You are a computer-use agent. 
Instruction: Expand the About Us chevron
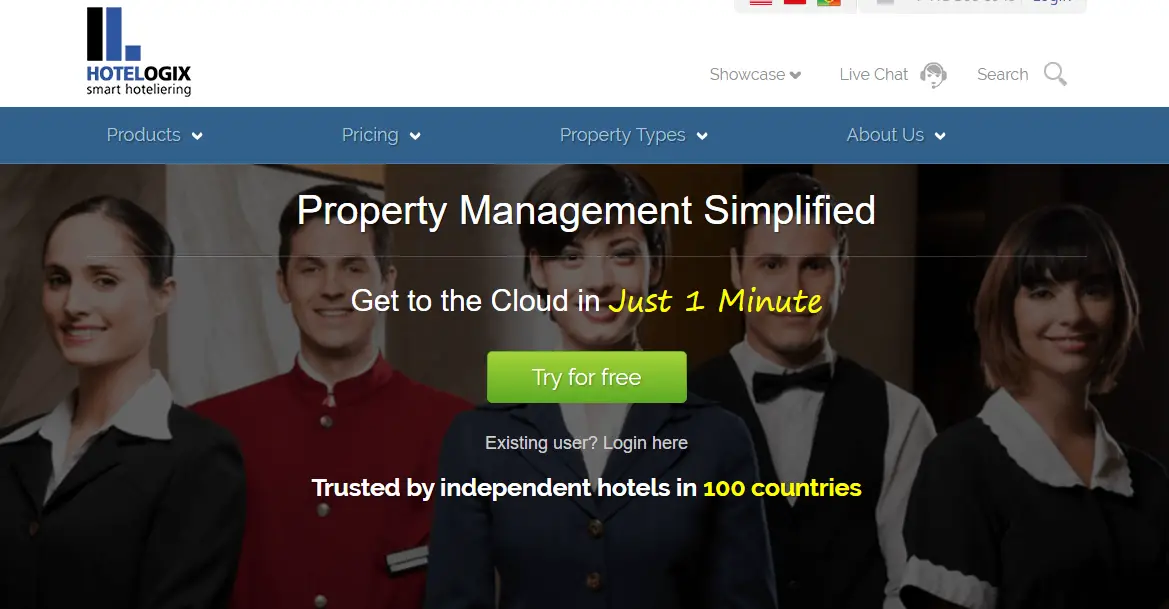(940, 136)
